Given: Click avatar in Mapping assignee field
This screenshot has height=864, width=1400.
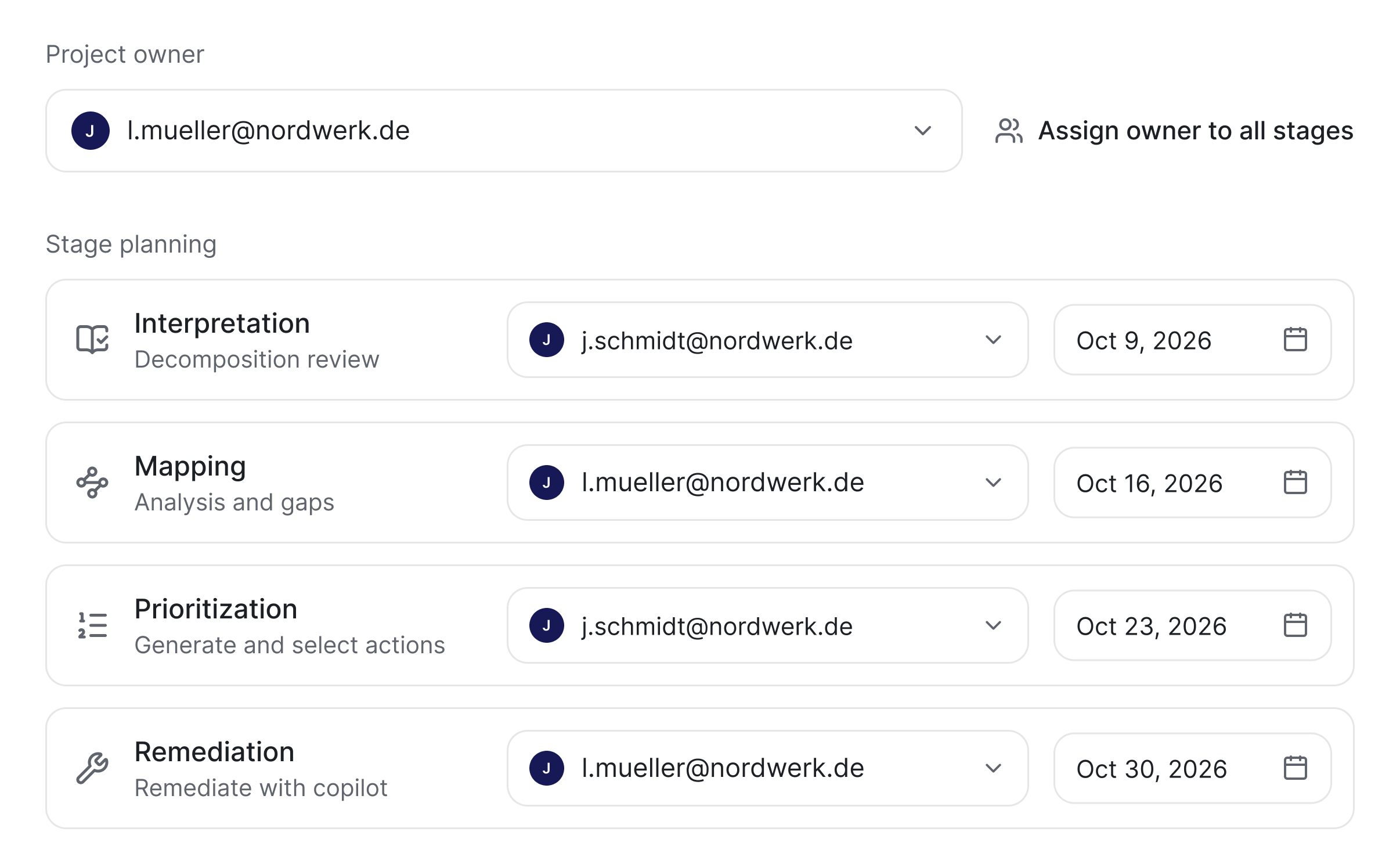Looking at the screenshot, I should tap(547, 483).
